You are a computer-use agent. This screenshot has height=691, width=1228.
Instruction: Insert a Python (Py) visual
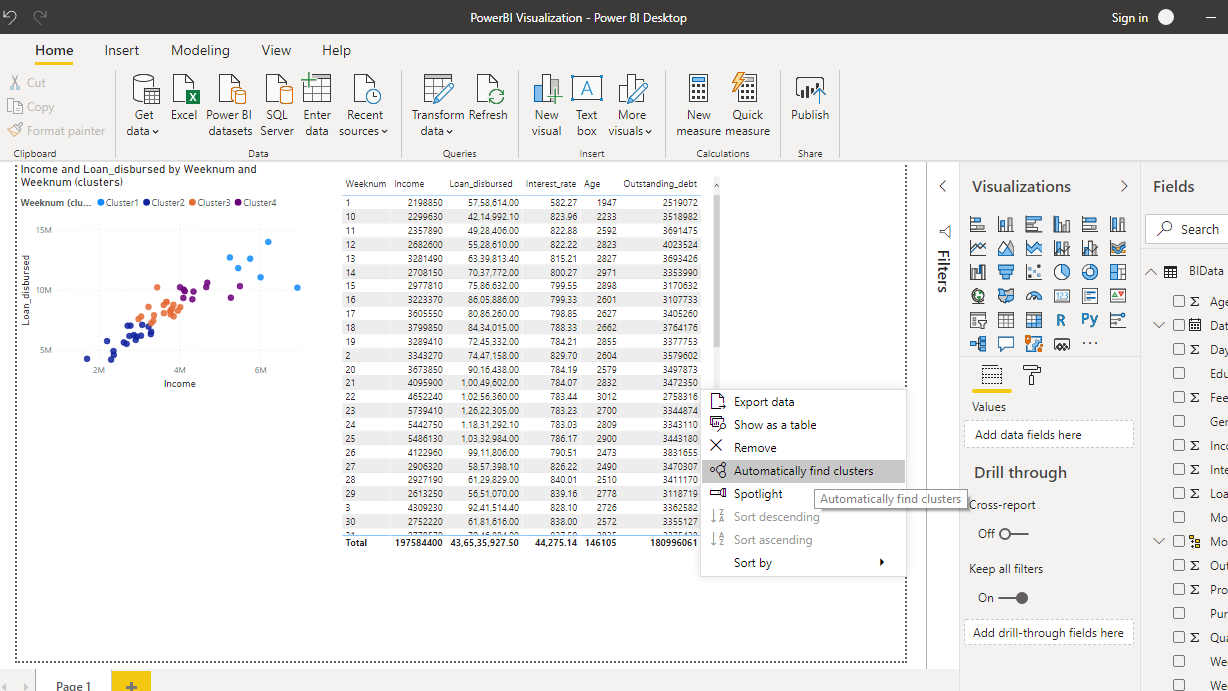1090,320
